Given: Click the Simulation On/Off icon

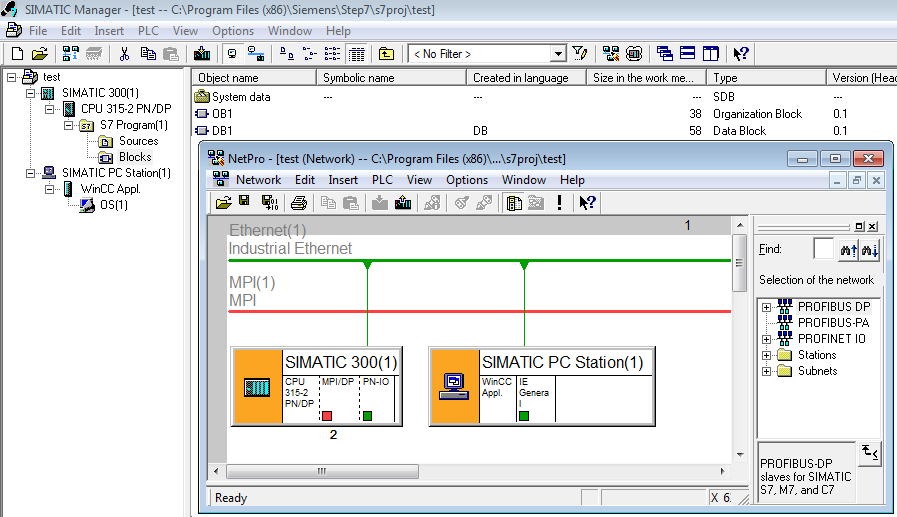Looking at the screenshot, I should [x=634, y=54].
